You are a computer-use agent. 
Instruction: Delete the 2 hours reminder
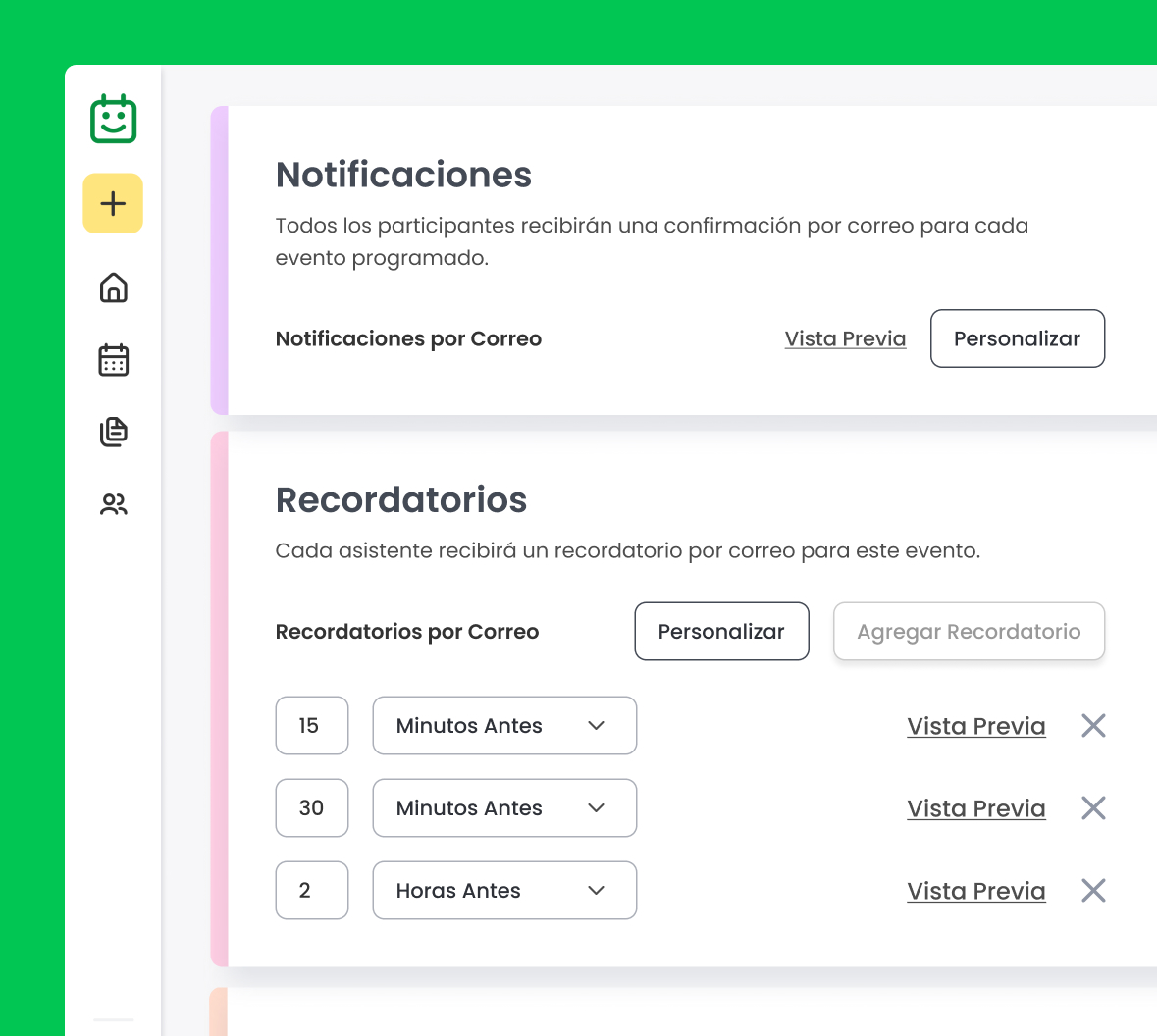(1093, 891)
